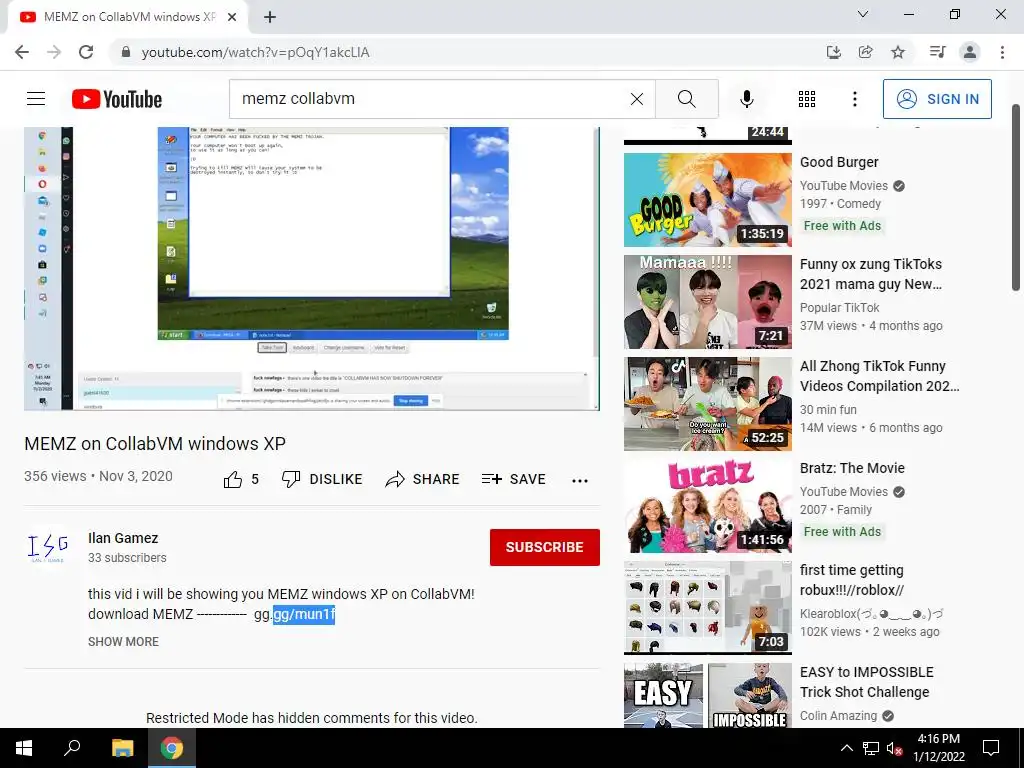Viewport: 1024px width, 768px height.
Task: Open Chrome three-dot menu
Action: click(x=1002, y=52)
